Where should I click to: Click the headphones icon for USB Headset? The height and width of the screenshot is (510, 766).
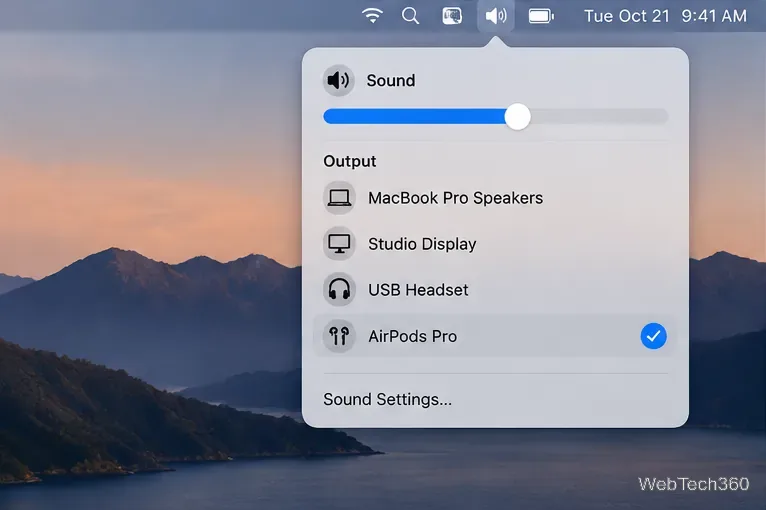pyautogui.click(x=339, y=290)
